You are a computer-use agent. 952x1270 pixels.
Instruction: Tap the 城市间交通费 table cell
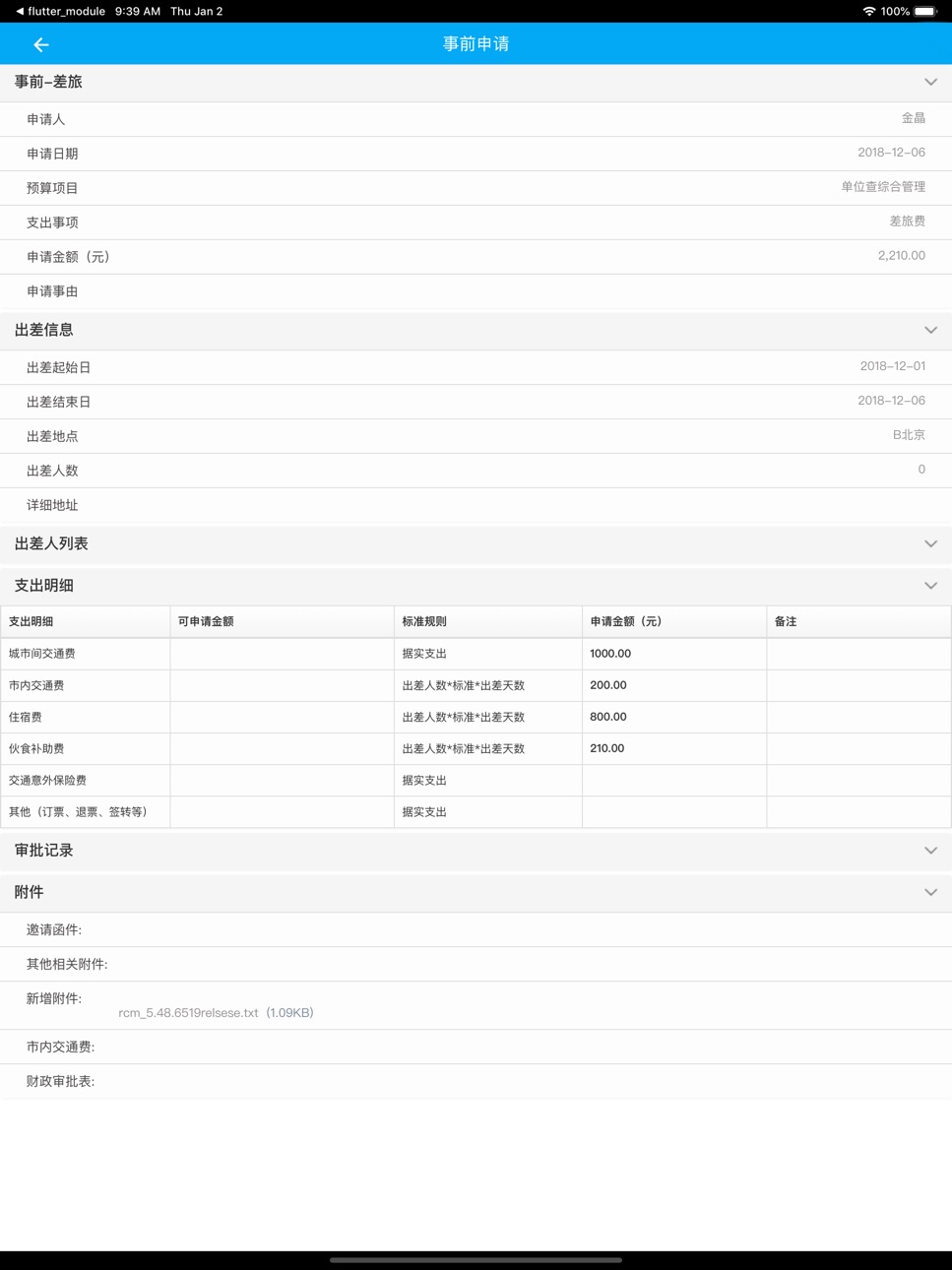tap(85, 654)
